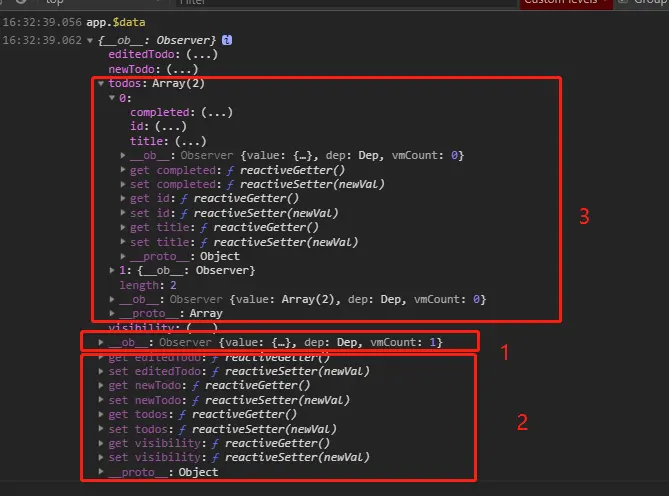
Task: Expand __ob__ Observer with value: Array(2)
Action: click(112, 299)
